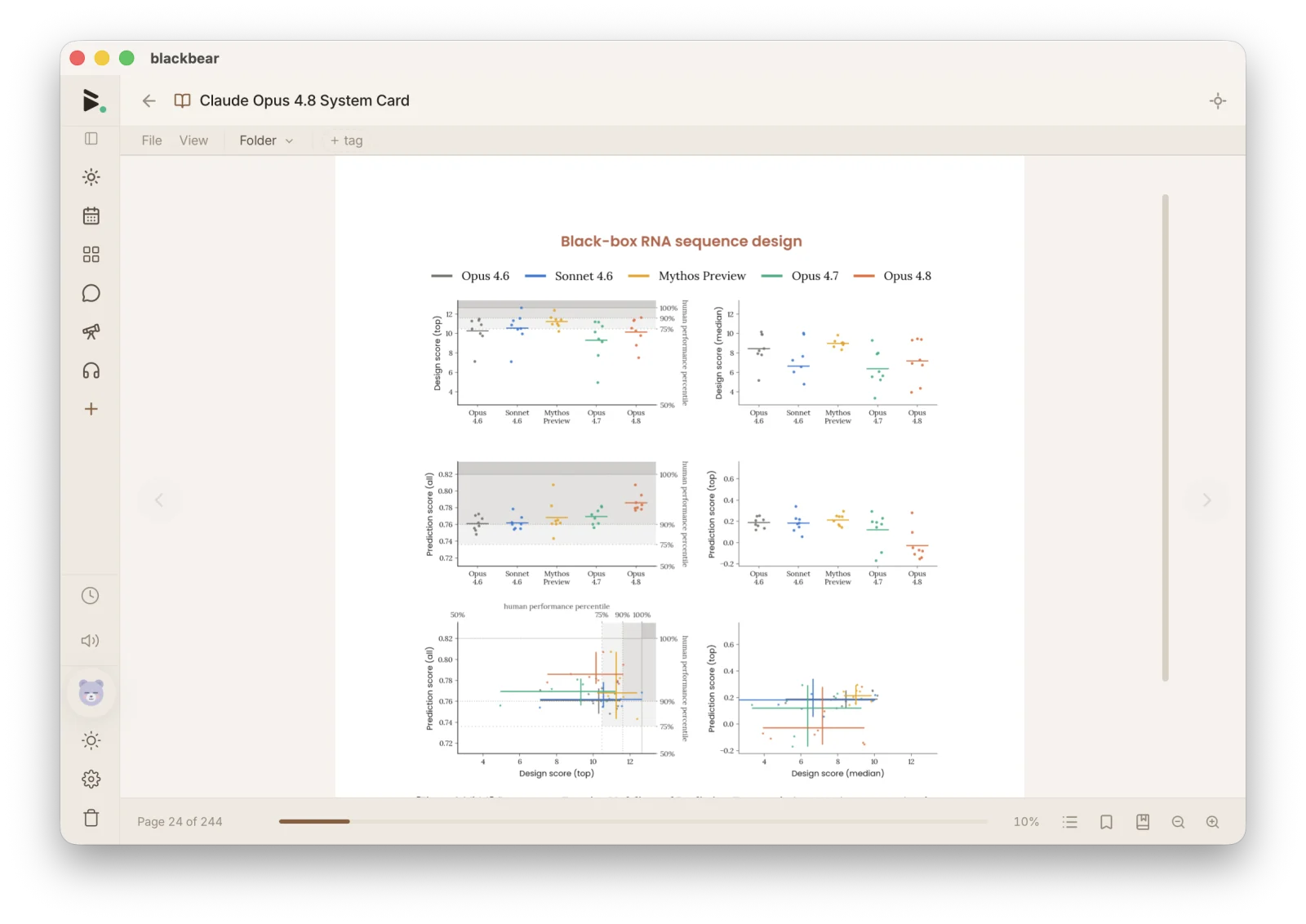Open the clock history icon

pyautogui.click(x=91, y=596)
